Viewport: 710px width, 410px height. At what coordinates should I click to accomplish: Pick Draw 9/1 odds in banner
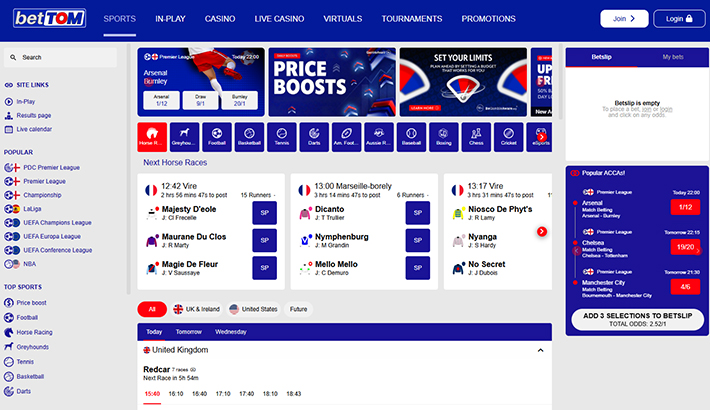(201, 100)
